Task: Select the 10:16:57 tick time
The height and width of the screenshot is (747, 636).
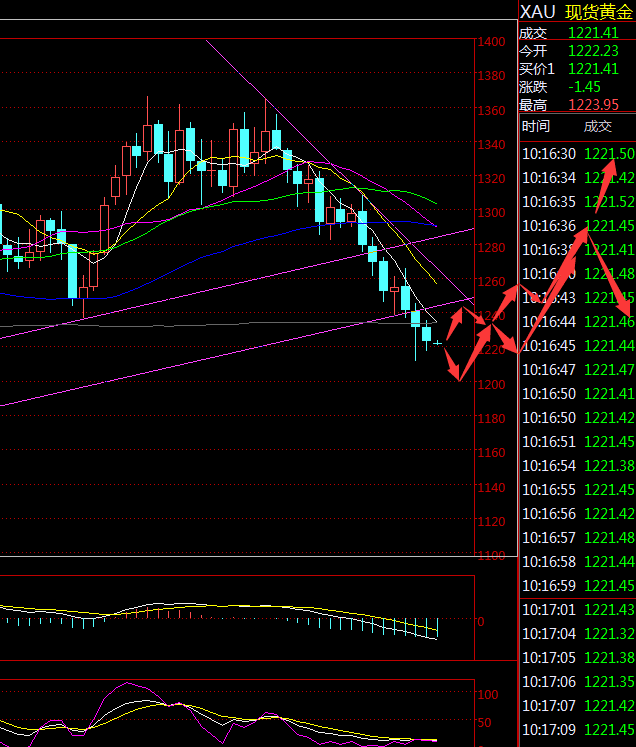Action: [549, 537]
